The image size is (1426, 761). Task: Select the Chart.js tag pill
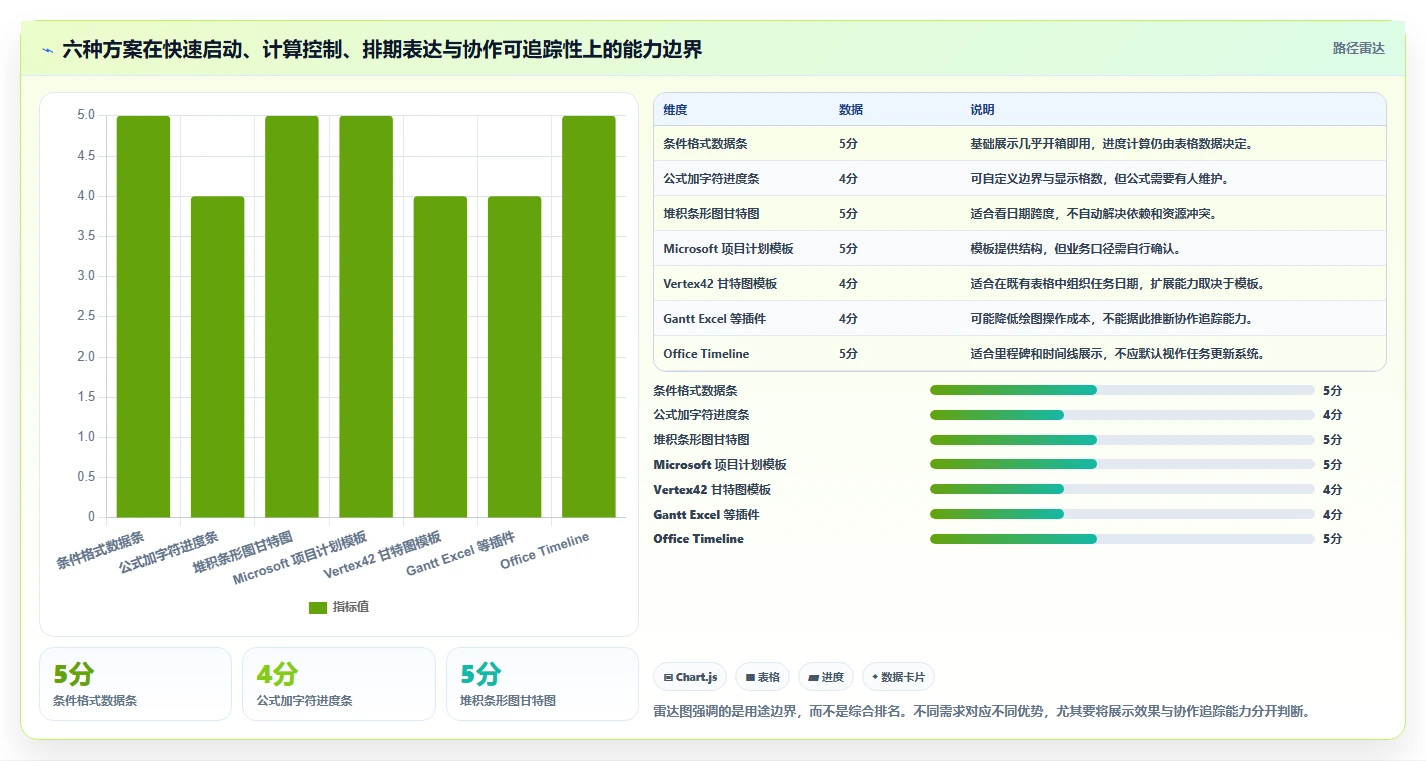tap(691, 677)
